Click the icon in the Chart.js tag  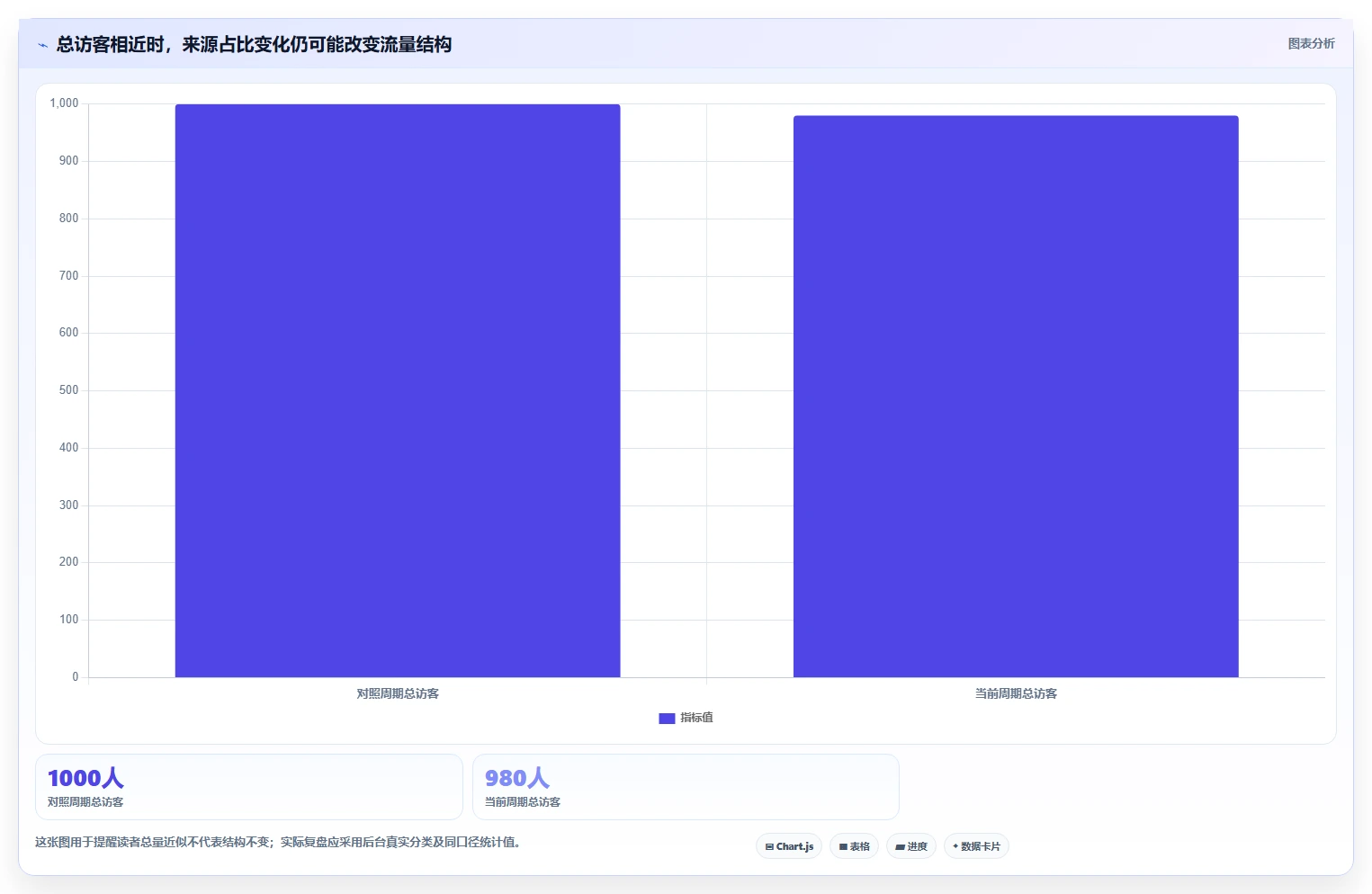[x=769, y=847]
